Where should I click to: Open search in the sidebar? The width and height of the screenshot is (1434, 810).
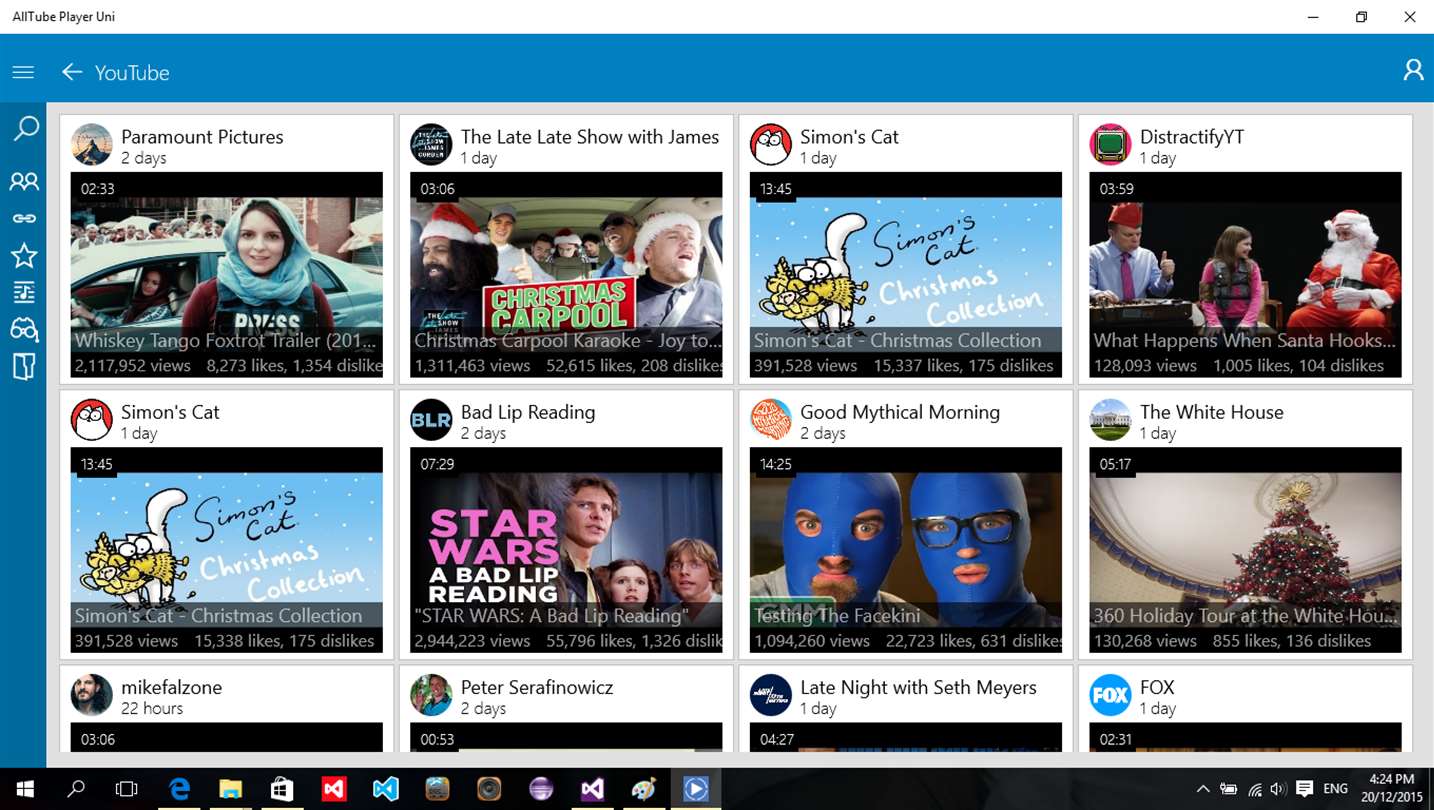pos(24,128)
